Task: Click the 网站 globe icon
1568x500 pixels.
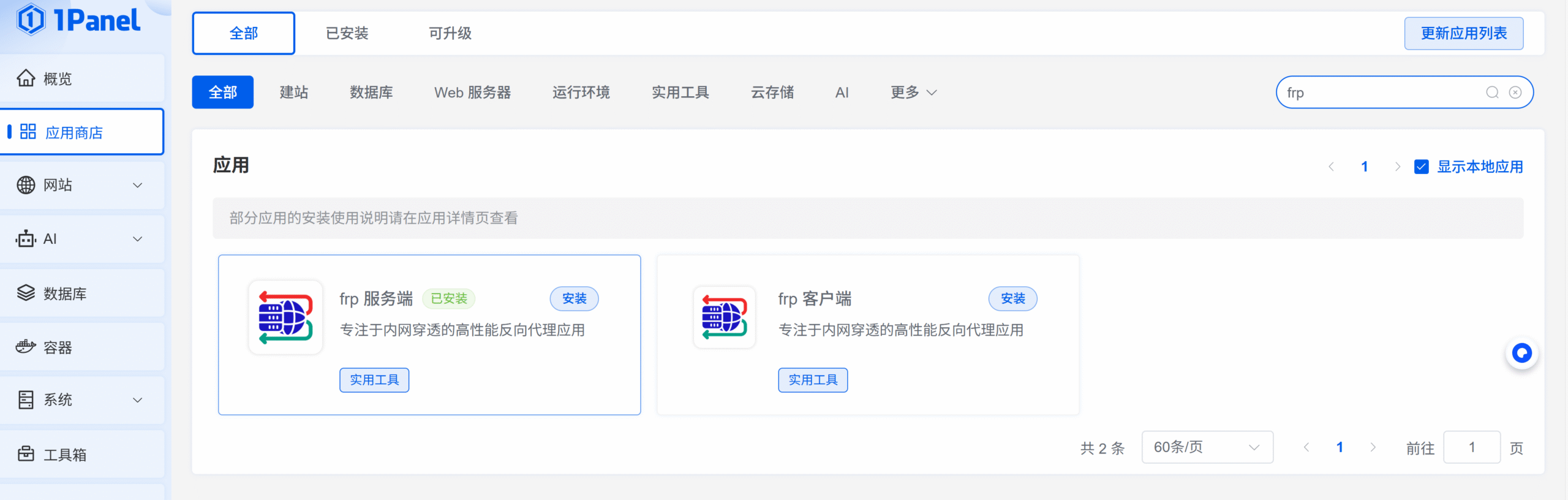Action: [26, 184]
